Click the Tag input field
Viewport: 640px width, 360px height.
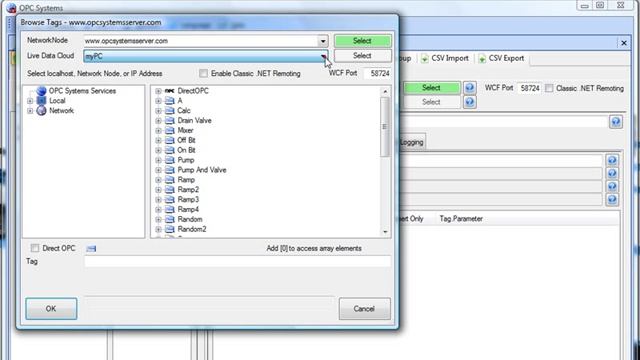(237, 261)
